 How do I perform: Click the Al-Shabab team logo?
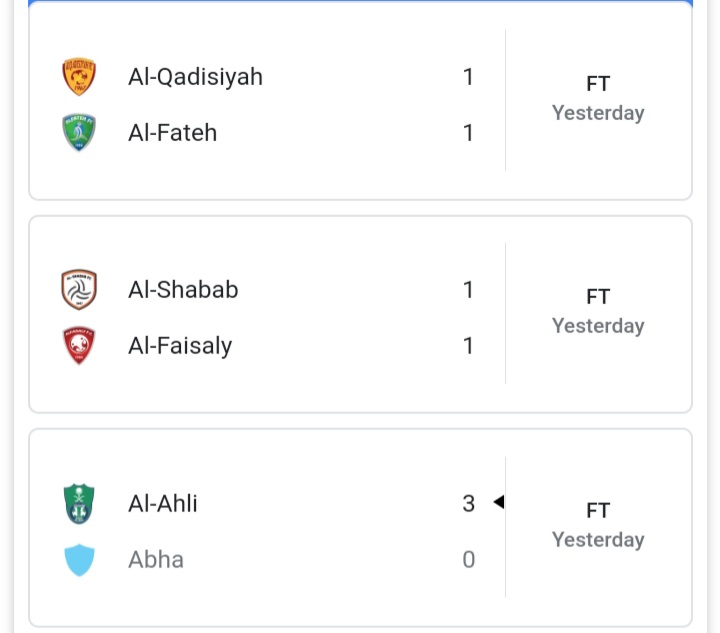(79, 289)
